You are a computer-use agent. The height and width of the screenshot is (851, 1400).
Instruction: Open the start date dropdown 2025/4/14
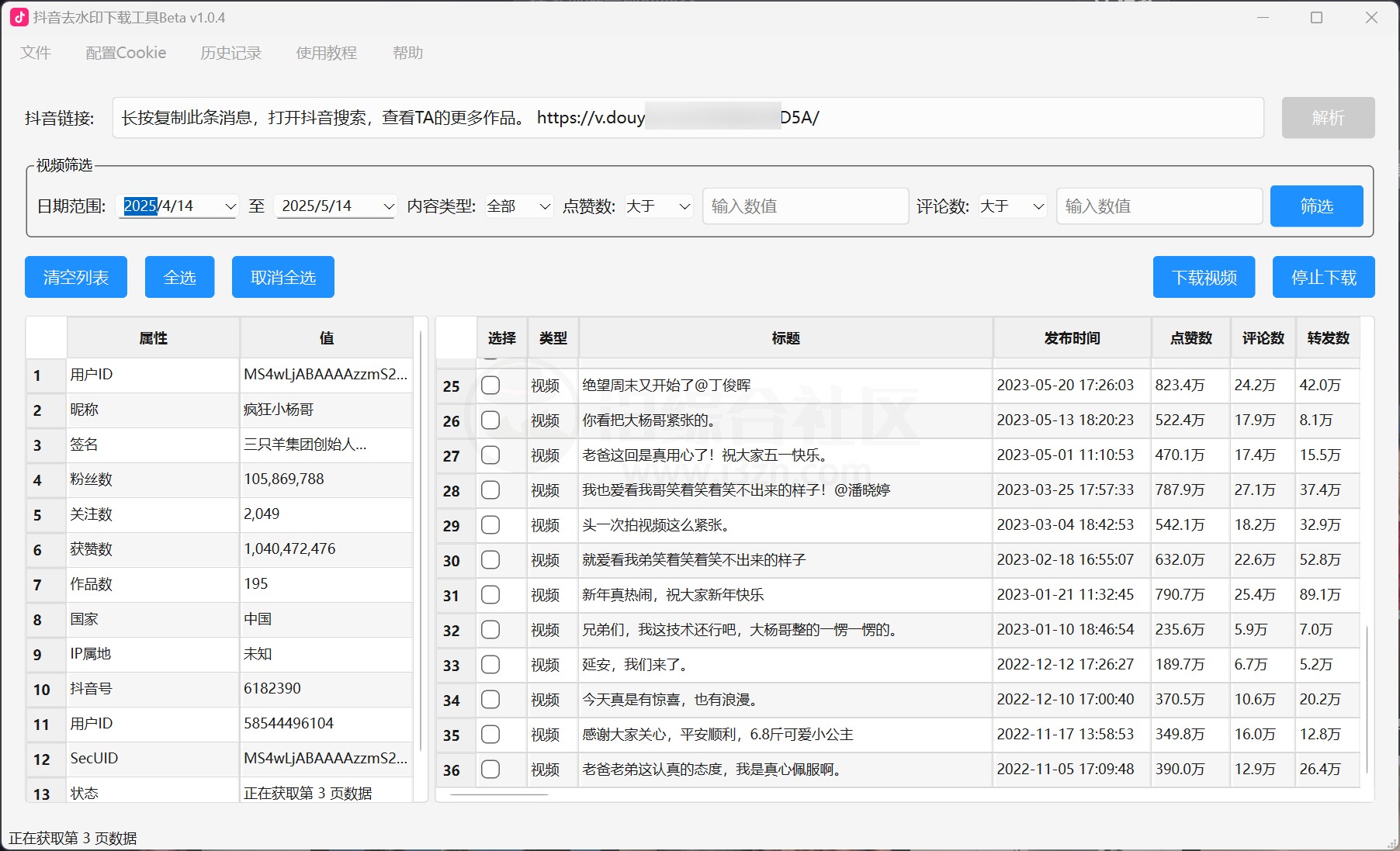point(230,206)
